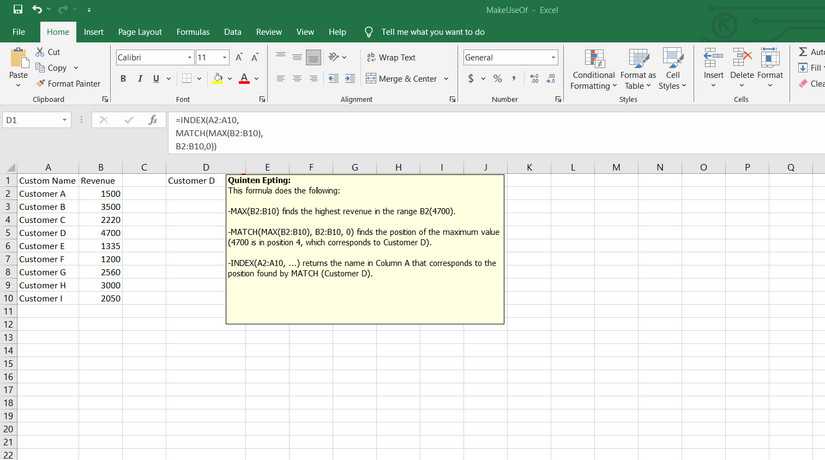Click the Cut button

coord(47,52)
